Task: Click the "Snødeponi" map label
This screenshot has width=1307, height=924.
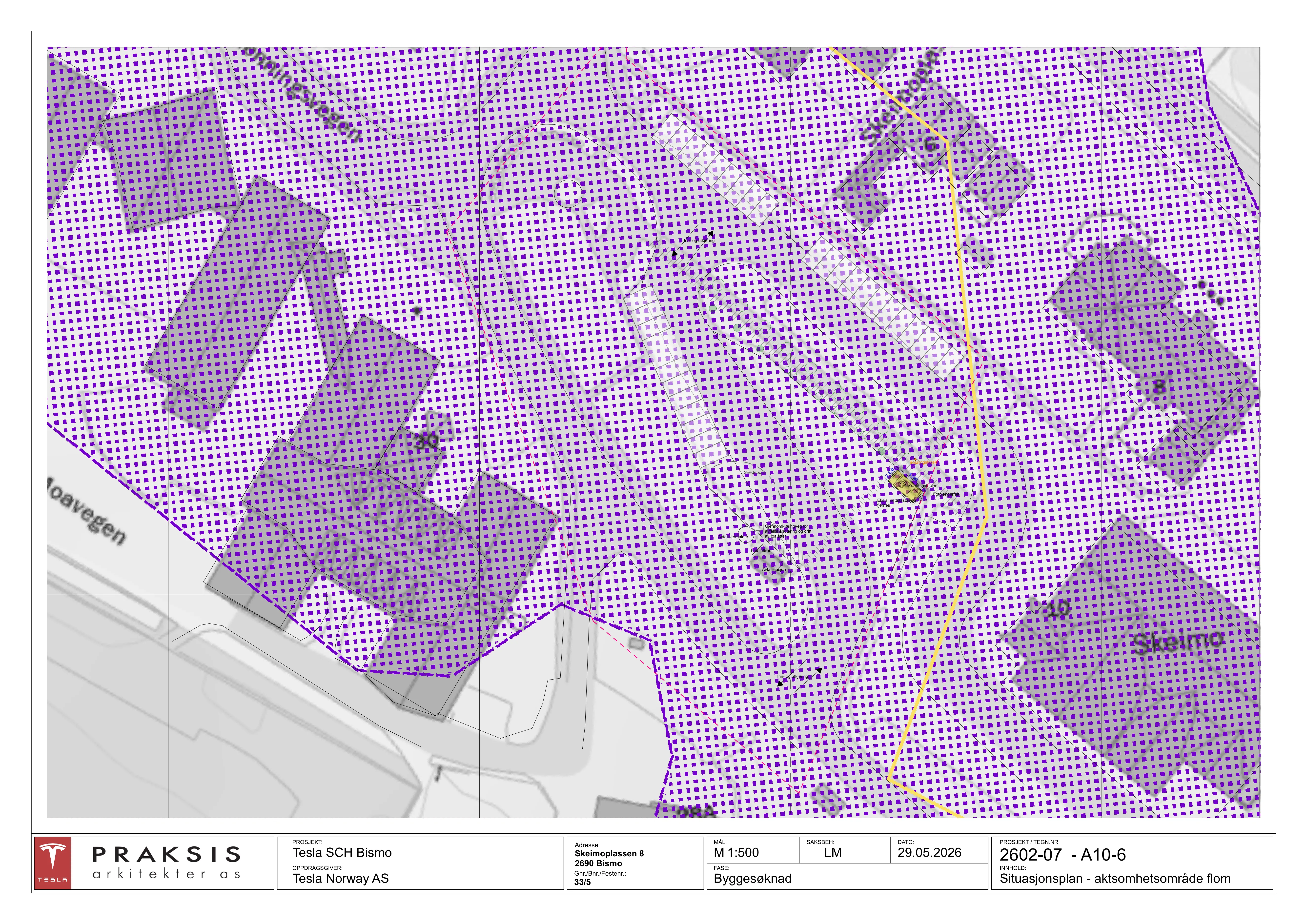Action: [x=755, y=473]
